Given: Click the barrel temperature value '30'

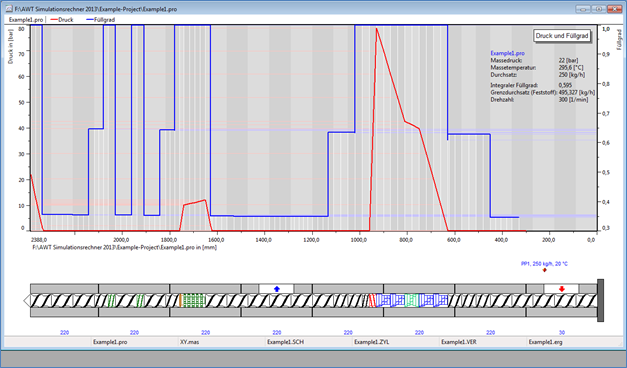Looking at the screenshot, I should click(x=561, y=332).
